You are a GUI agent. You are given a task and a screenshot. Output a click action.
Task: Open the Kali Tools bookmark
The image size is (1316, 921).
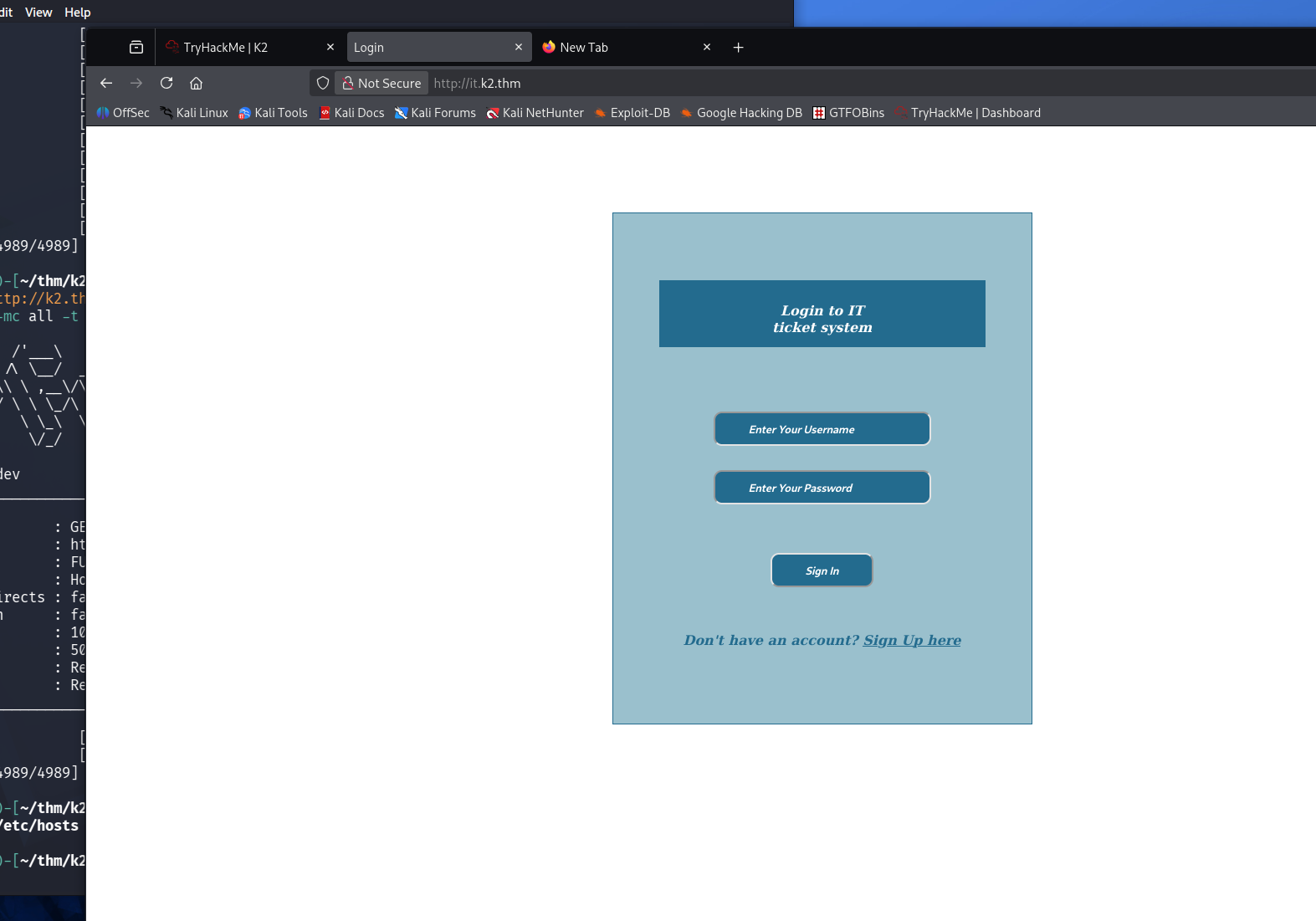[x=273, y=113]
